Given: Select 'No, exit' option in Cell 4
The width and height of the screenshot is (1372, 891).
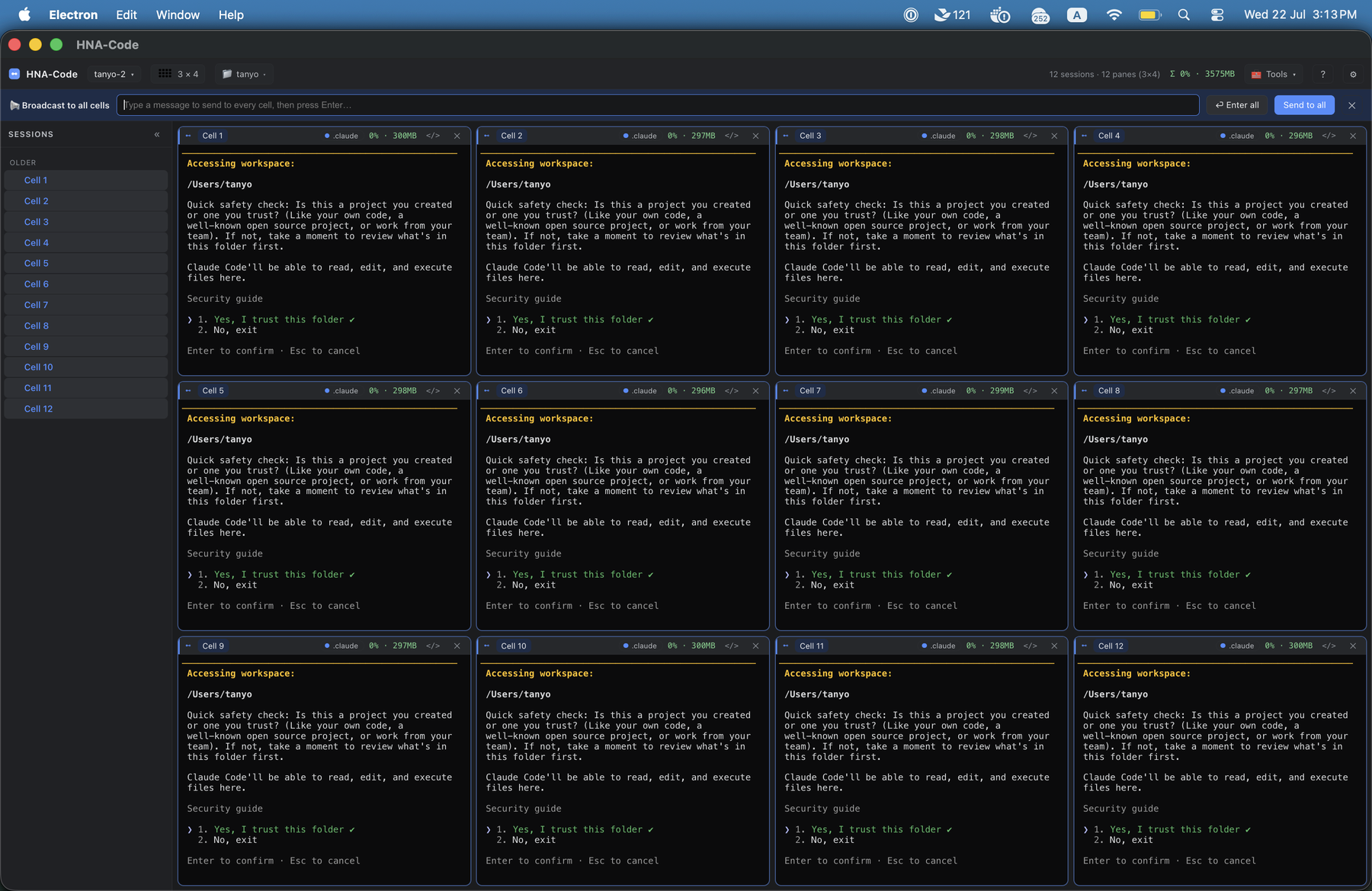Looking at the screenshot, I should click(1124, 330).
